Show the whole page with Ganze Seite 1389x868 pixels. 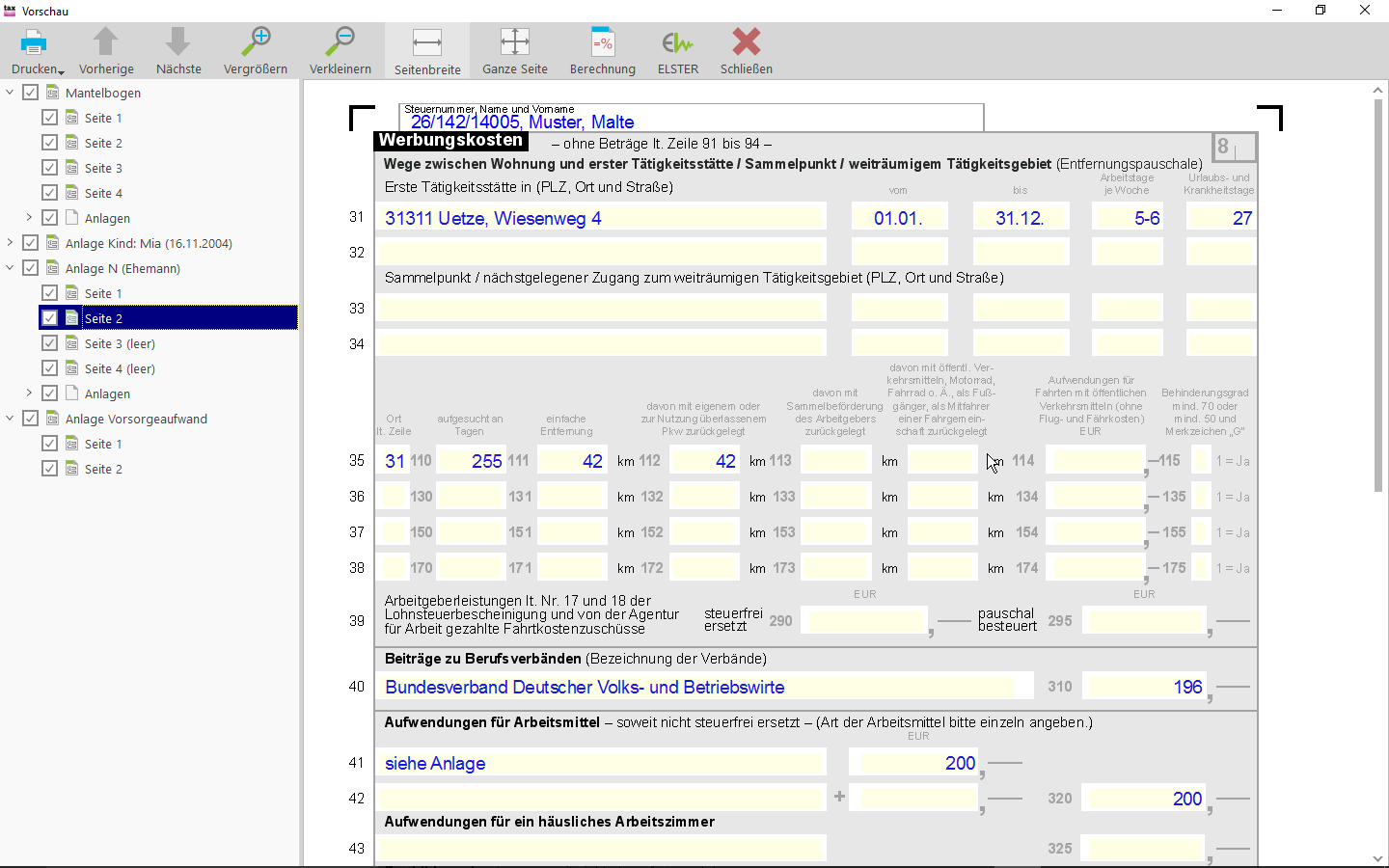(x=515, y=51)
